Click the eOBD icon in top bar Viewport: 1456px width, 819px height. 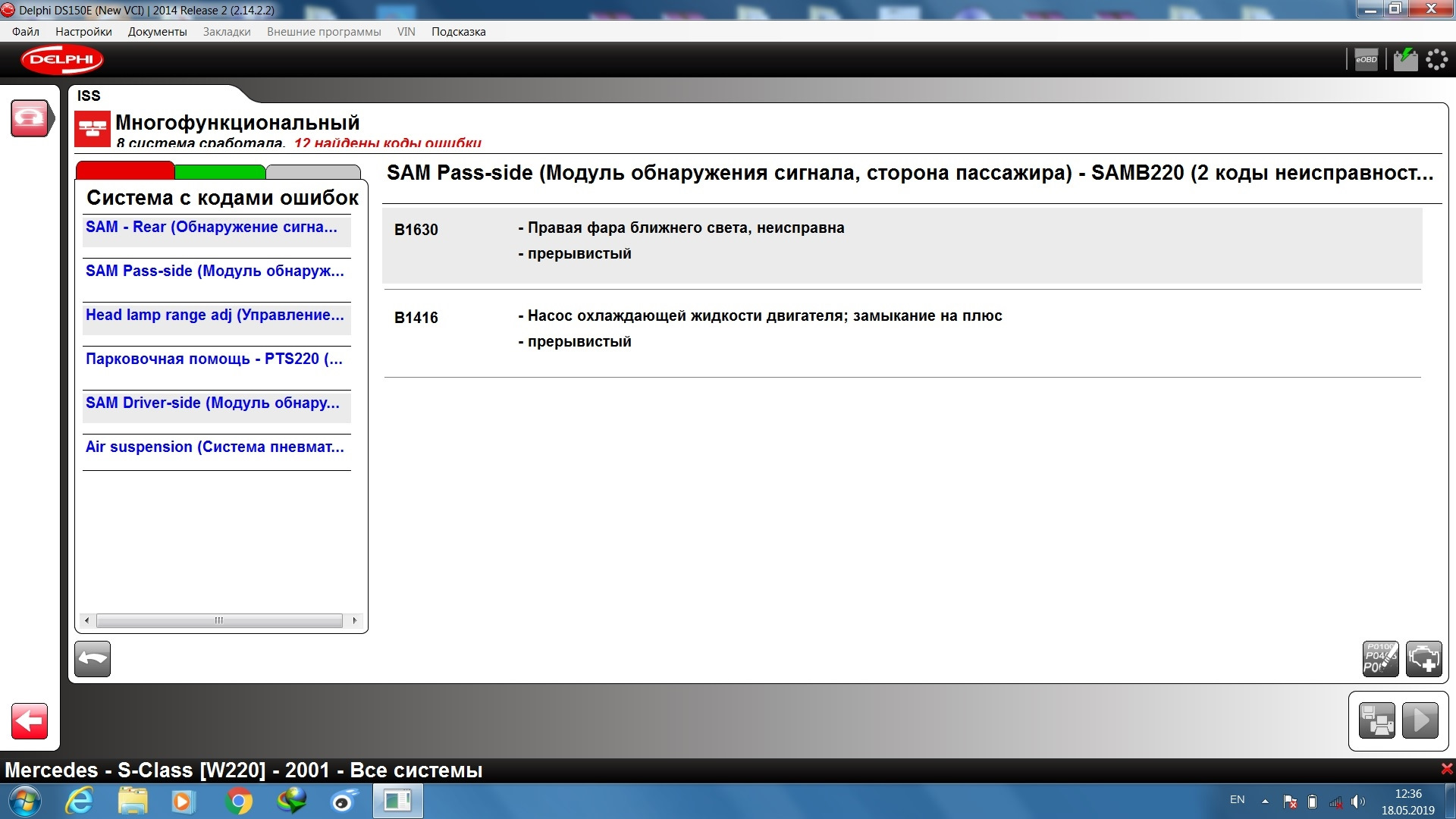click(1366, 60)
